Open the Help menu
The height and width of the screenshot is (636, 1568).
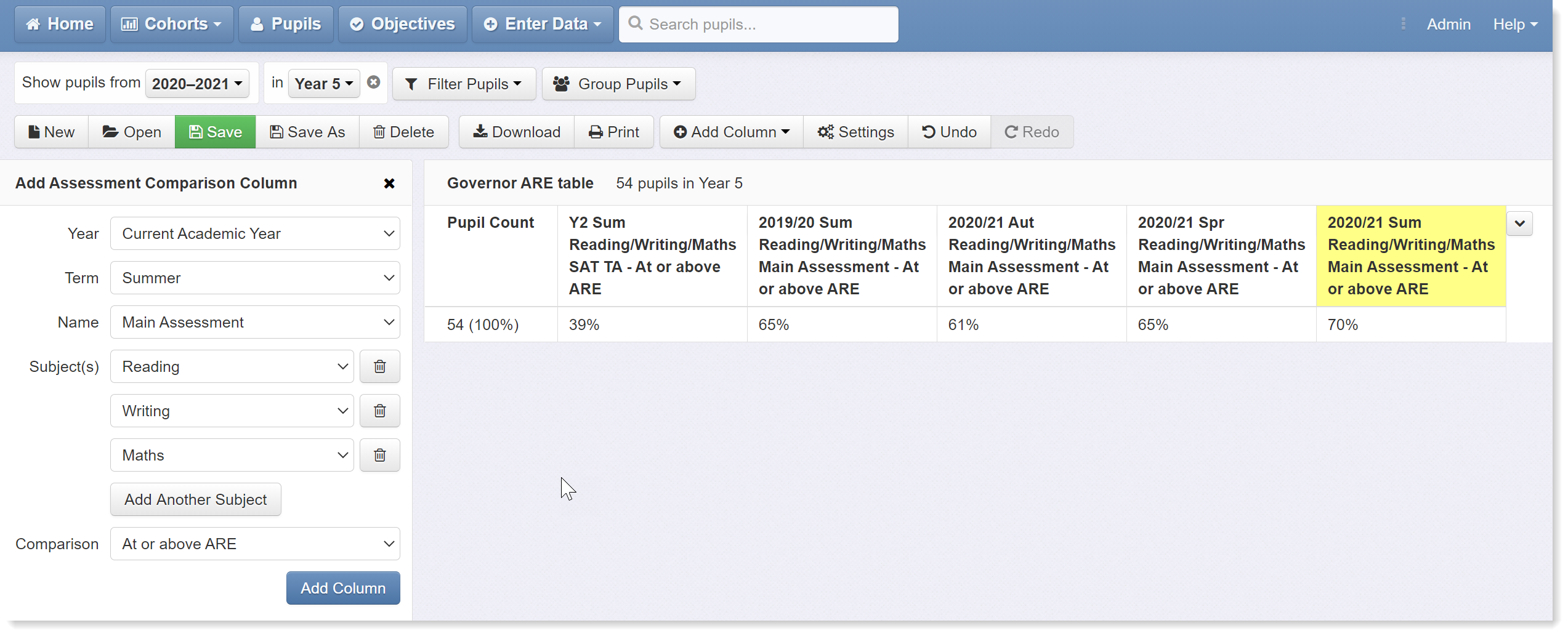coord(1515,24)
